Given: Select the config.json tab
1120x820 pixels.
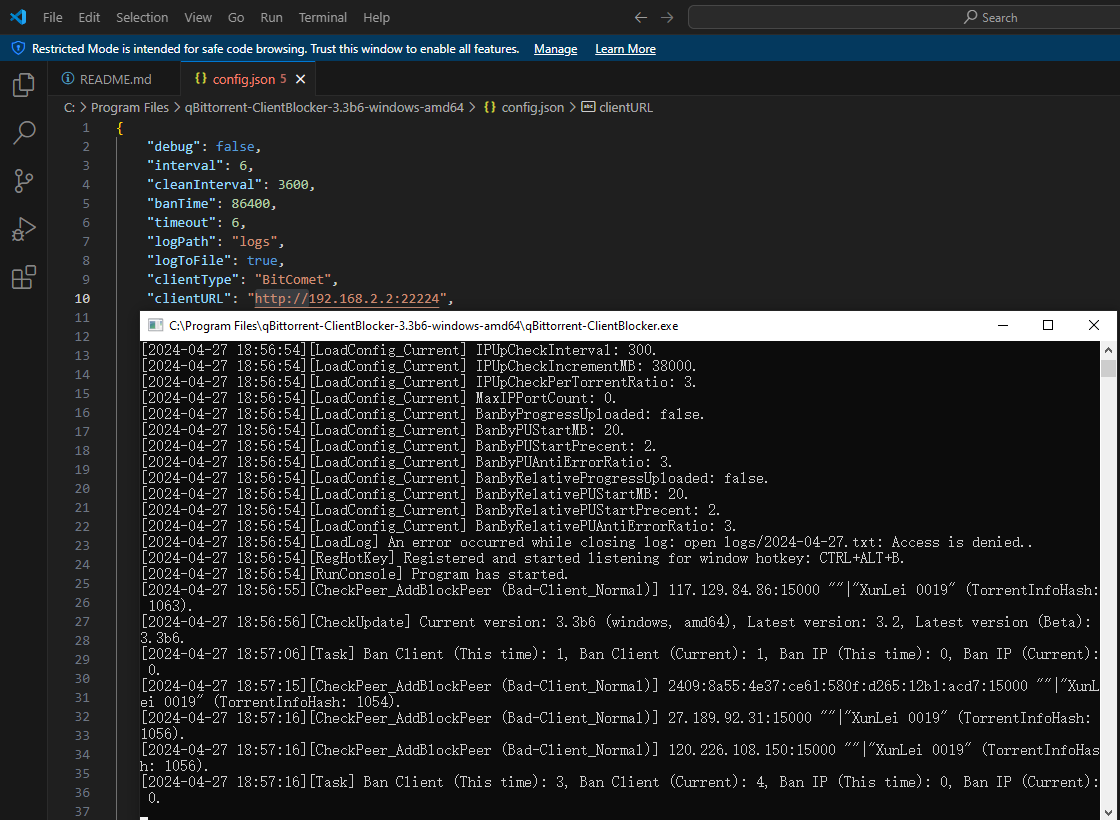Looking at the screenshot, I should (248, 79).
